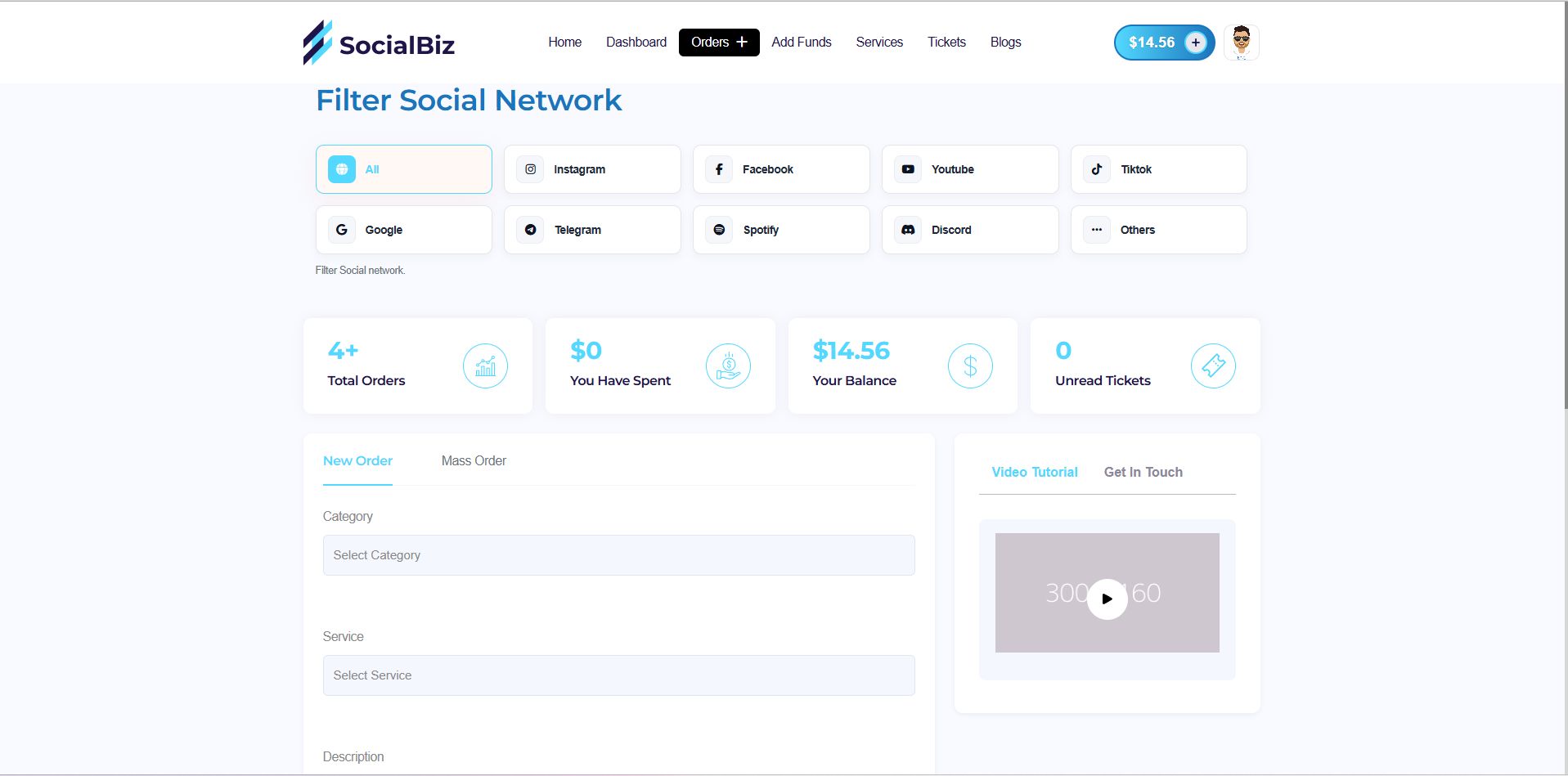Click the Unread Tickets ticket icon
This screenshot has height=776, width=1568.
coord(1213,366)
